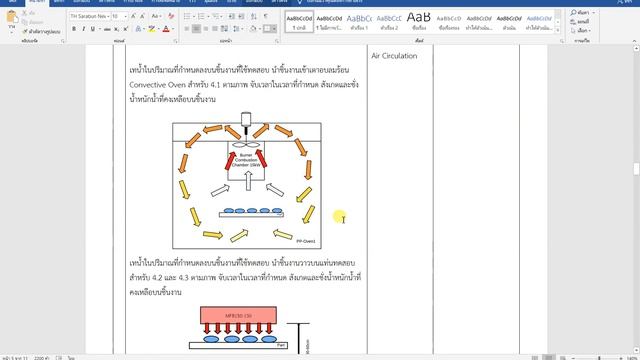Image resolution: width=640 pixels, height=360 pixels.
Task: Apply yellow text highlight color
Action: point(151,29)
